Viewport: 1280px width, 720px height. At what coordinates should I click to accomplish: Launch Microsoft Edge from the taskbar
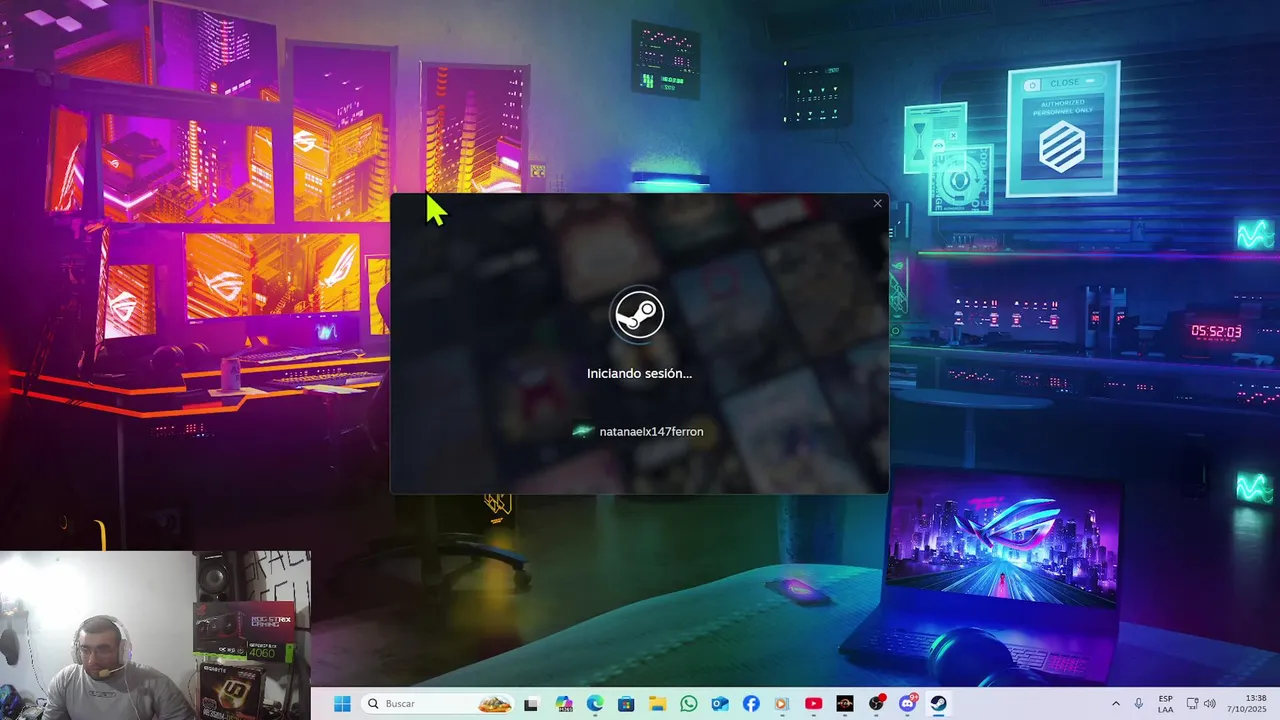click(595, 704)
